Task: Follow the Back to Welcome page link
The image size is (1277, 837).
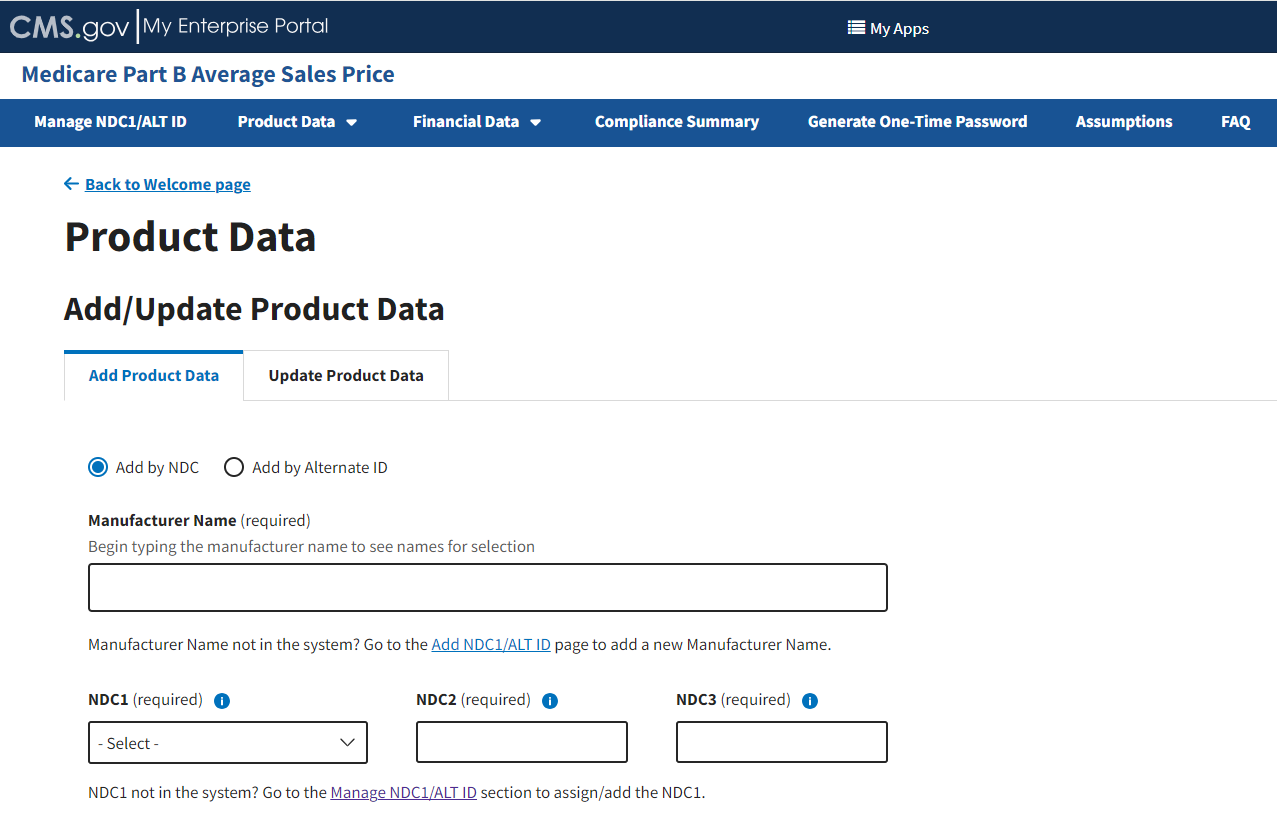Action: [167, 184]
